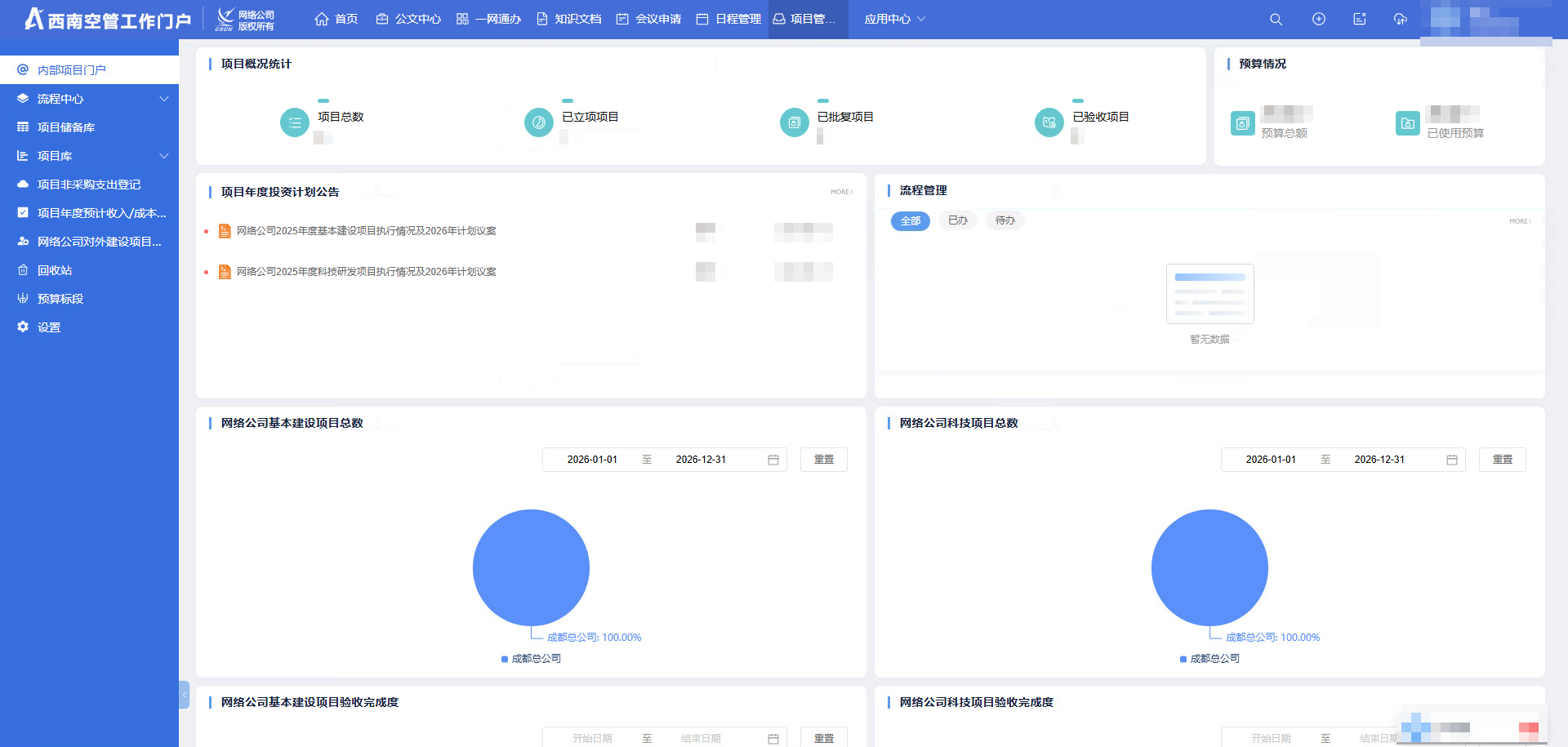Open 会议申请 in the top navigation
The height and width of the screenshot is (747, 1568).
point(648,19)
